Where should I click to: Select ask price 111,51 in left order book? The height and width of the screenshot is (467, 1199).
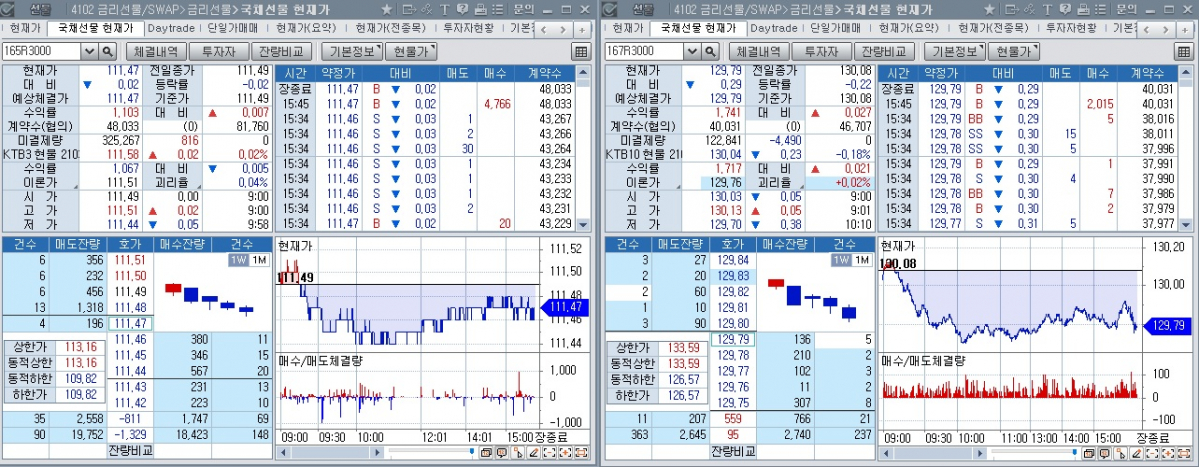coord(129,260)
